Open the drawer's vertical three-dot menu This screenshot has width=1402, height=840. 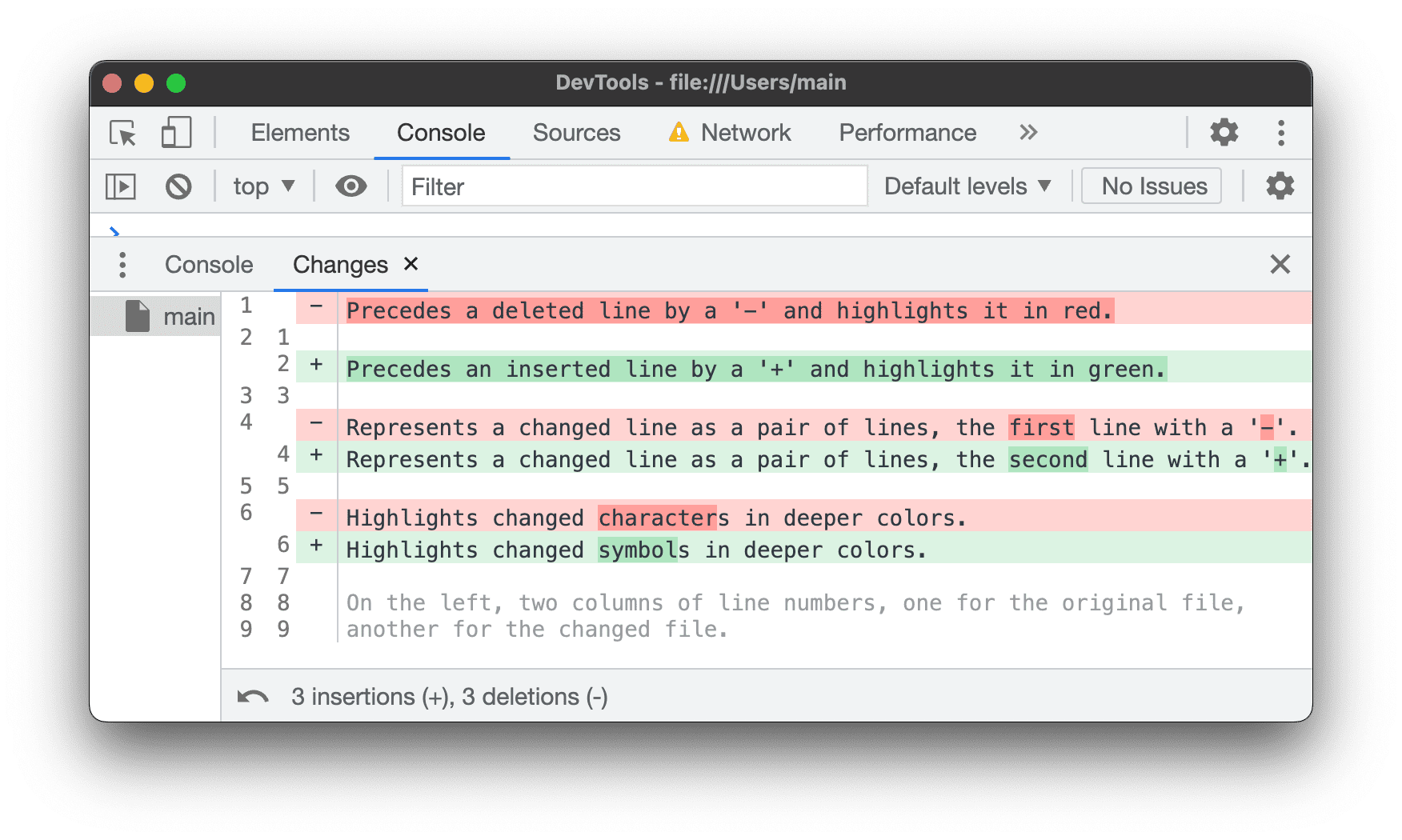point(122,264)
